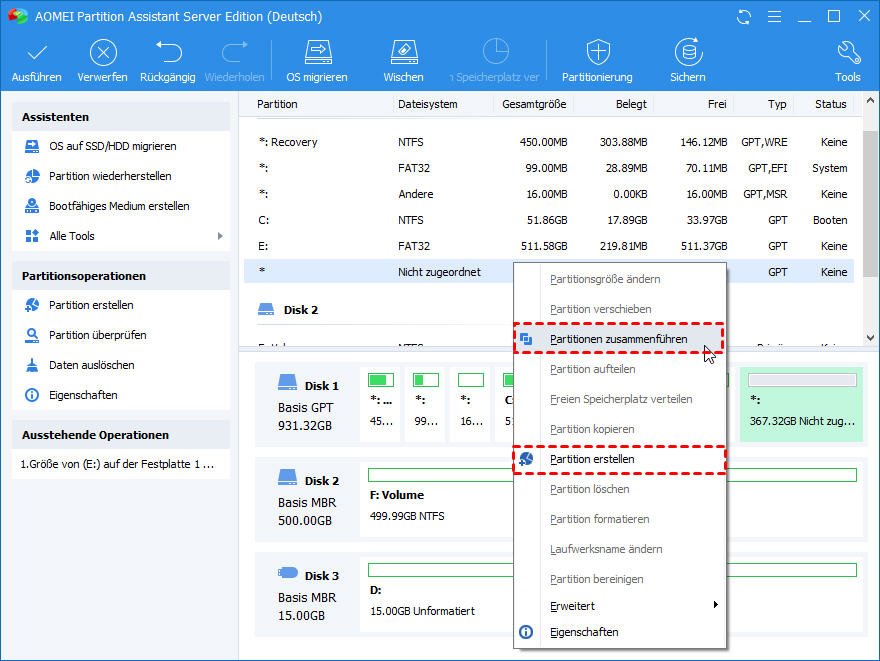Launch Partition wiederherstellen assistant

point(110,176)
